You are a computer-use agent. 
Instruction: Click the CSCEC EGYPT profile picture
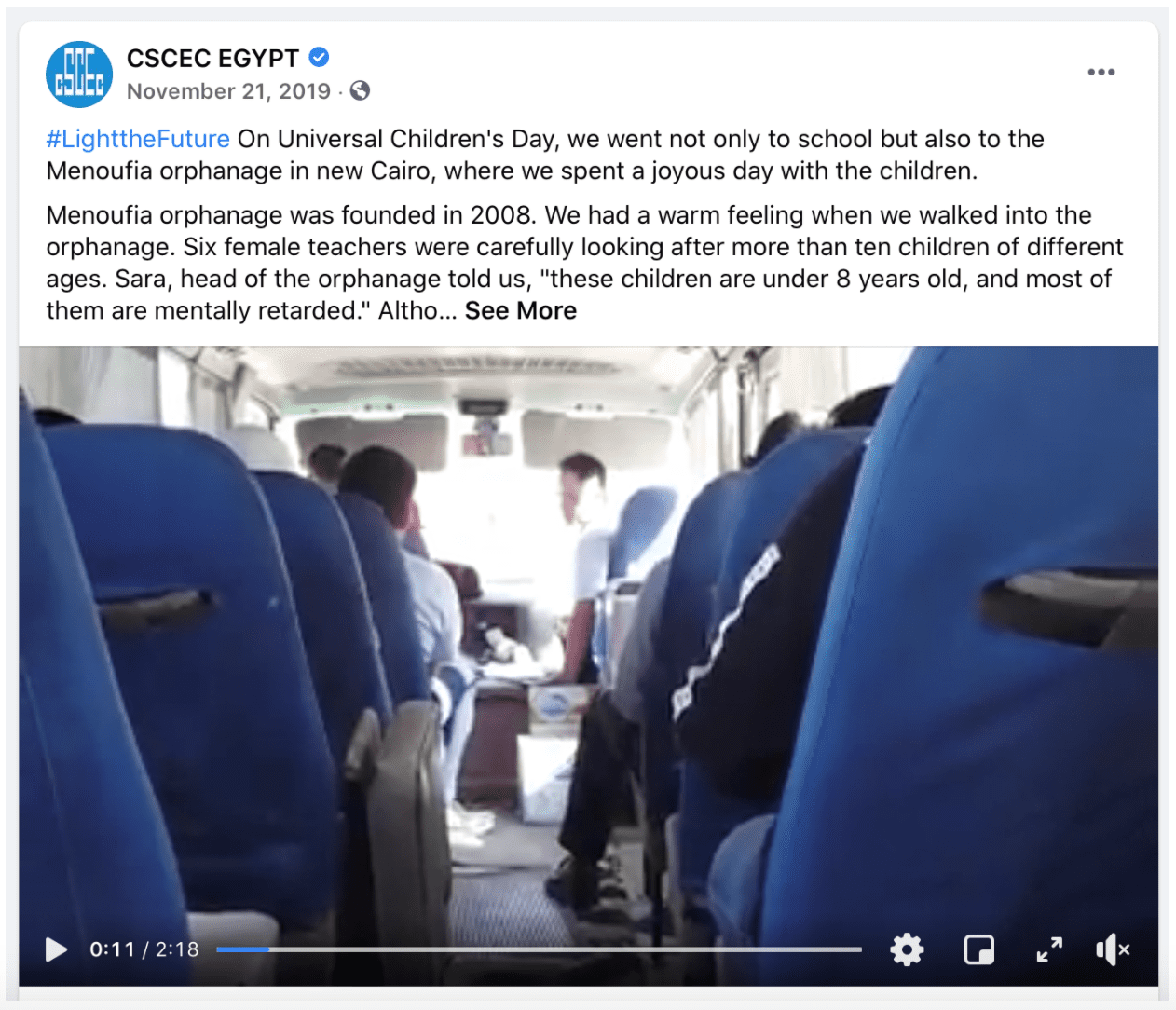coord(79,74)
